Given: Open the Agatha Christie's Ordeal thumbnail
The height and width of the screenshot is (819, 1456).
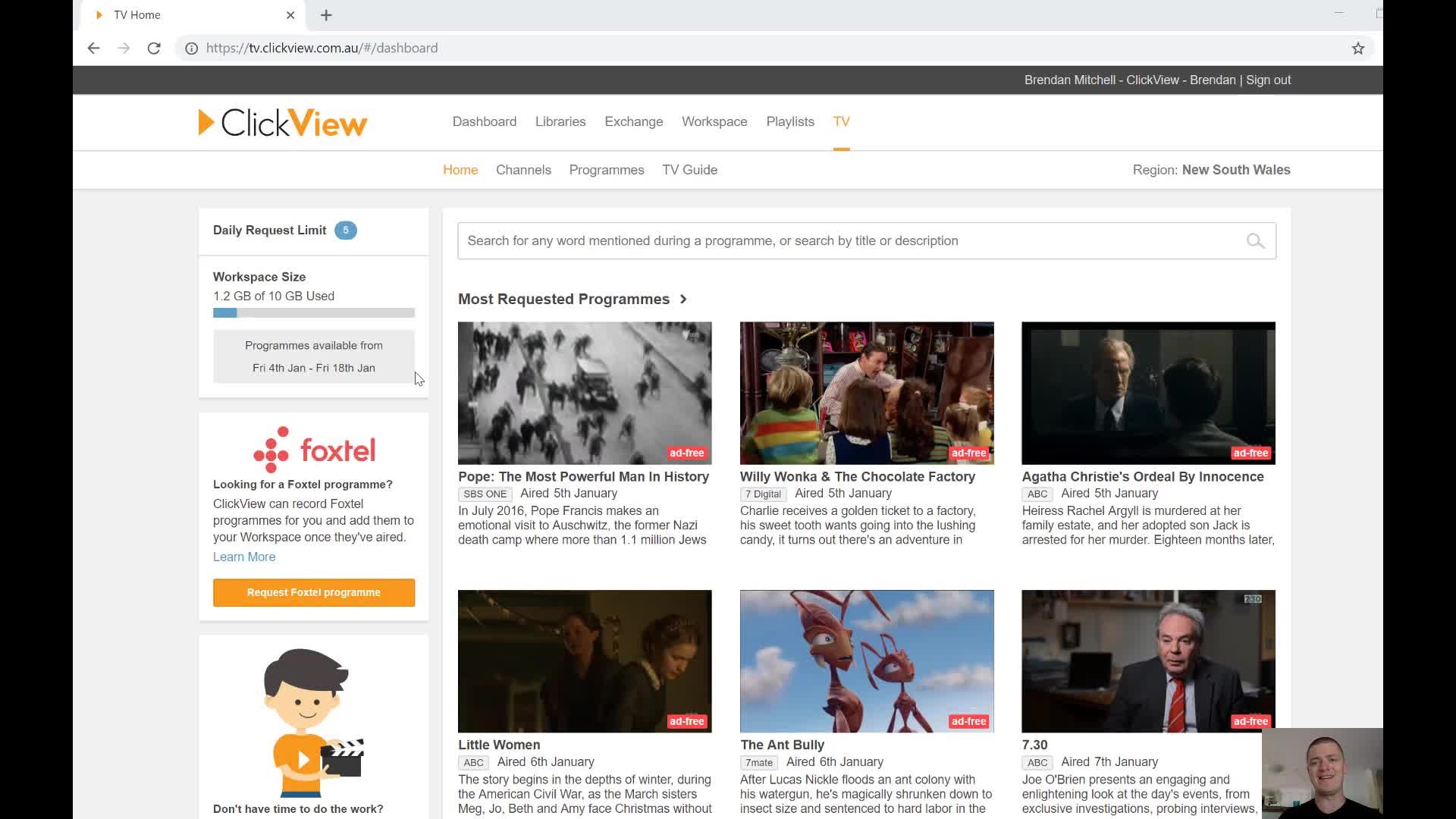Looking at the screenshot, I should pos(1148,393).
